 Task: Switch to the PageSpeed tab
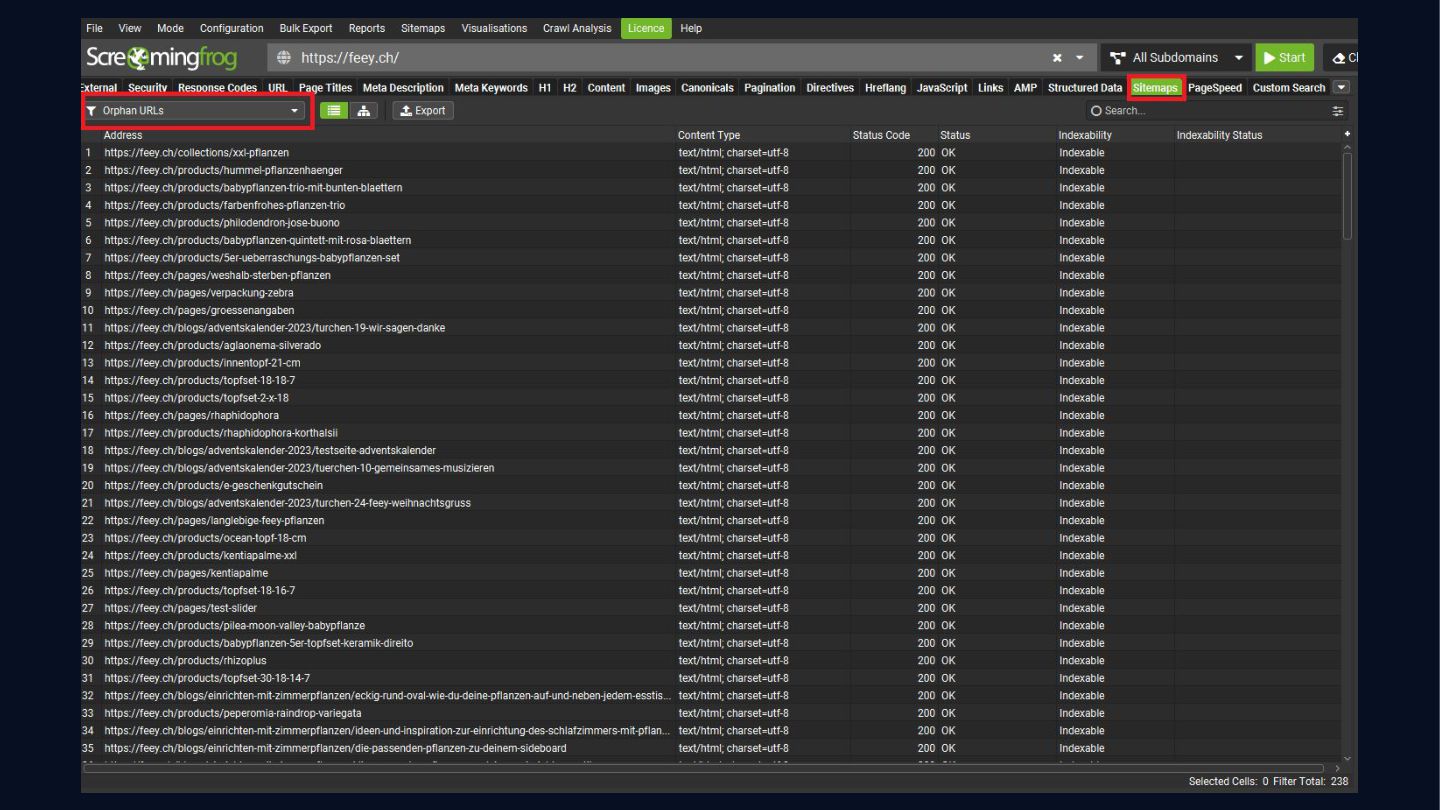click(x=1214, y=88)
